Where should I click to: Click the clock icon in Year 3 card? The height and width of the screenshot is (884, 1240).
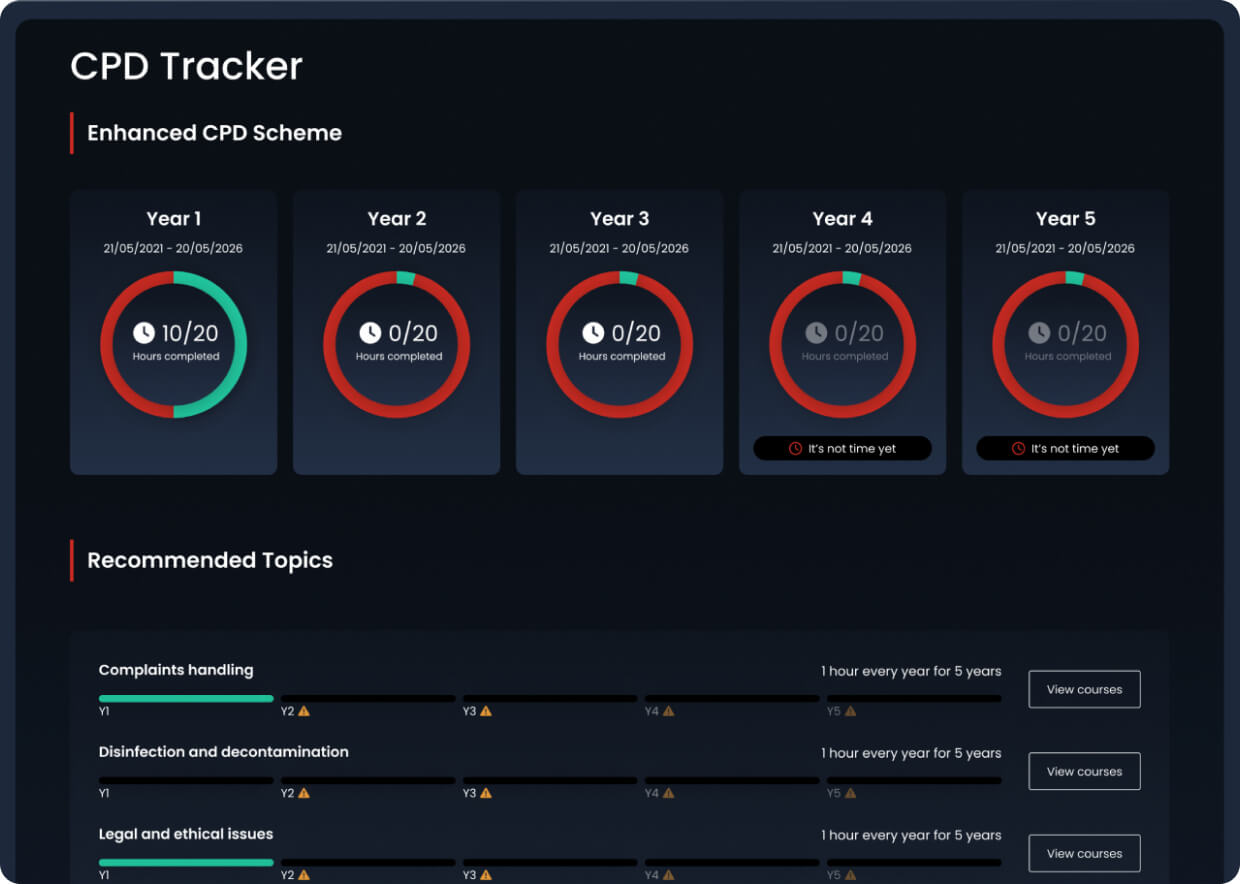point(593,333)
